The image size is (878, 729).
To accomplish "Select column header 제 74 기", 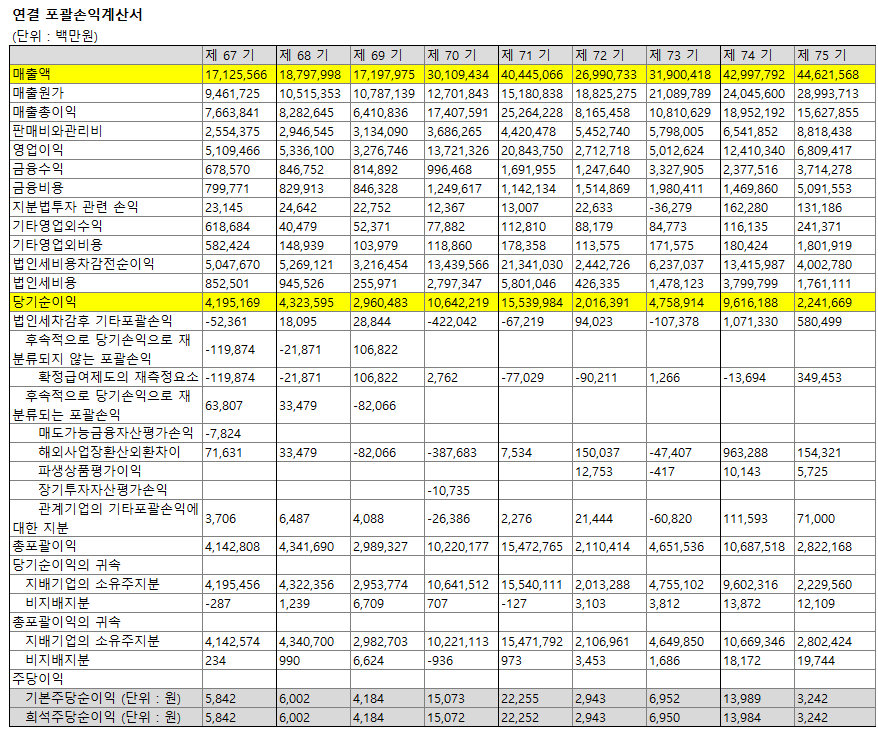I will [747, 55].
